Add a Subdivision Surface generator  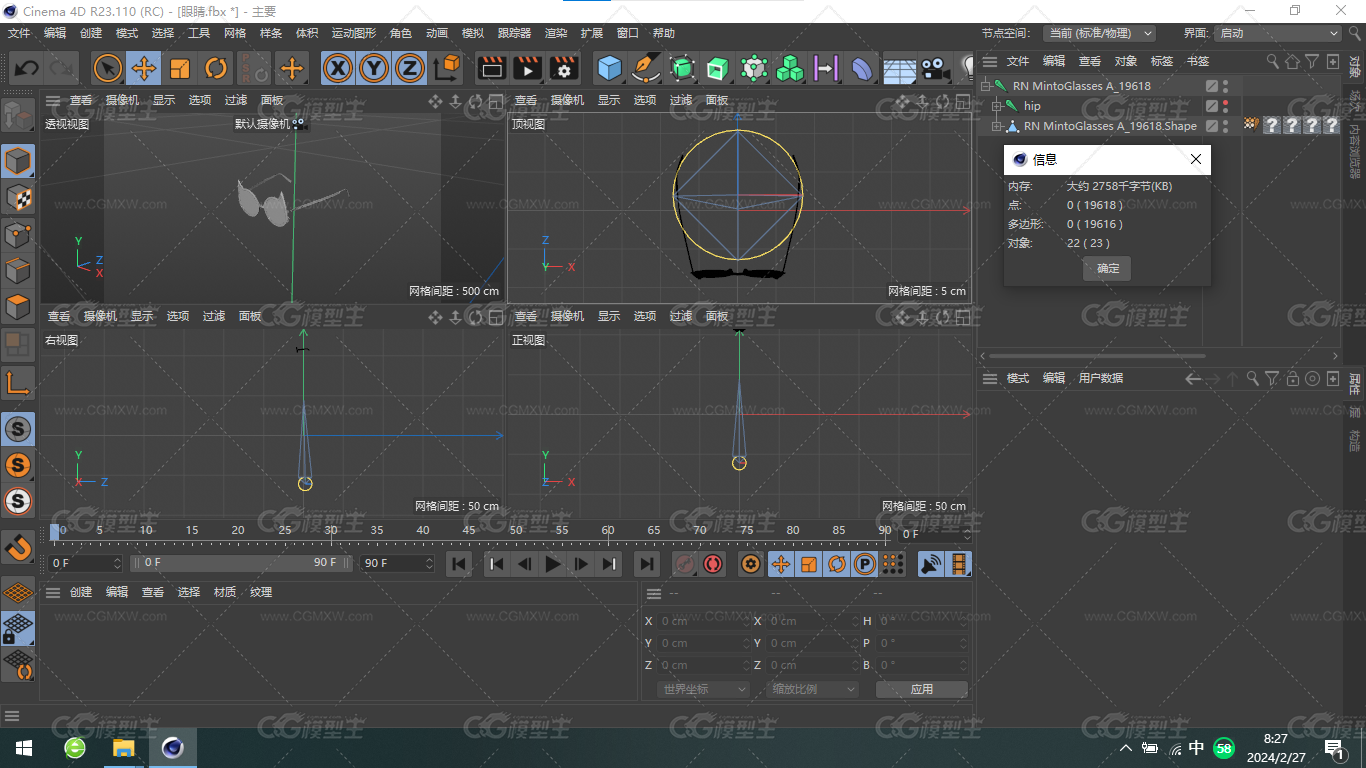click(682, 68)
